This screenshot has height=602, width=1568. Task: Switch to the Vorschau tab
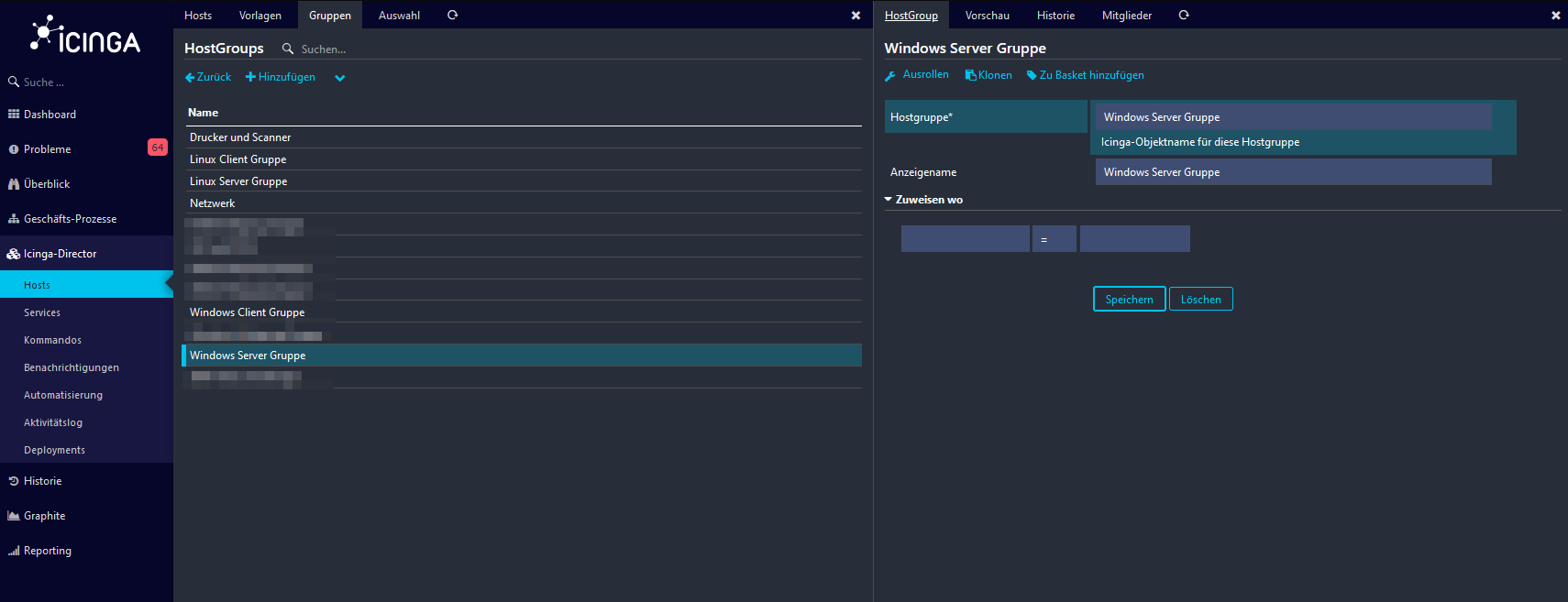988,16
